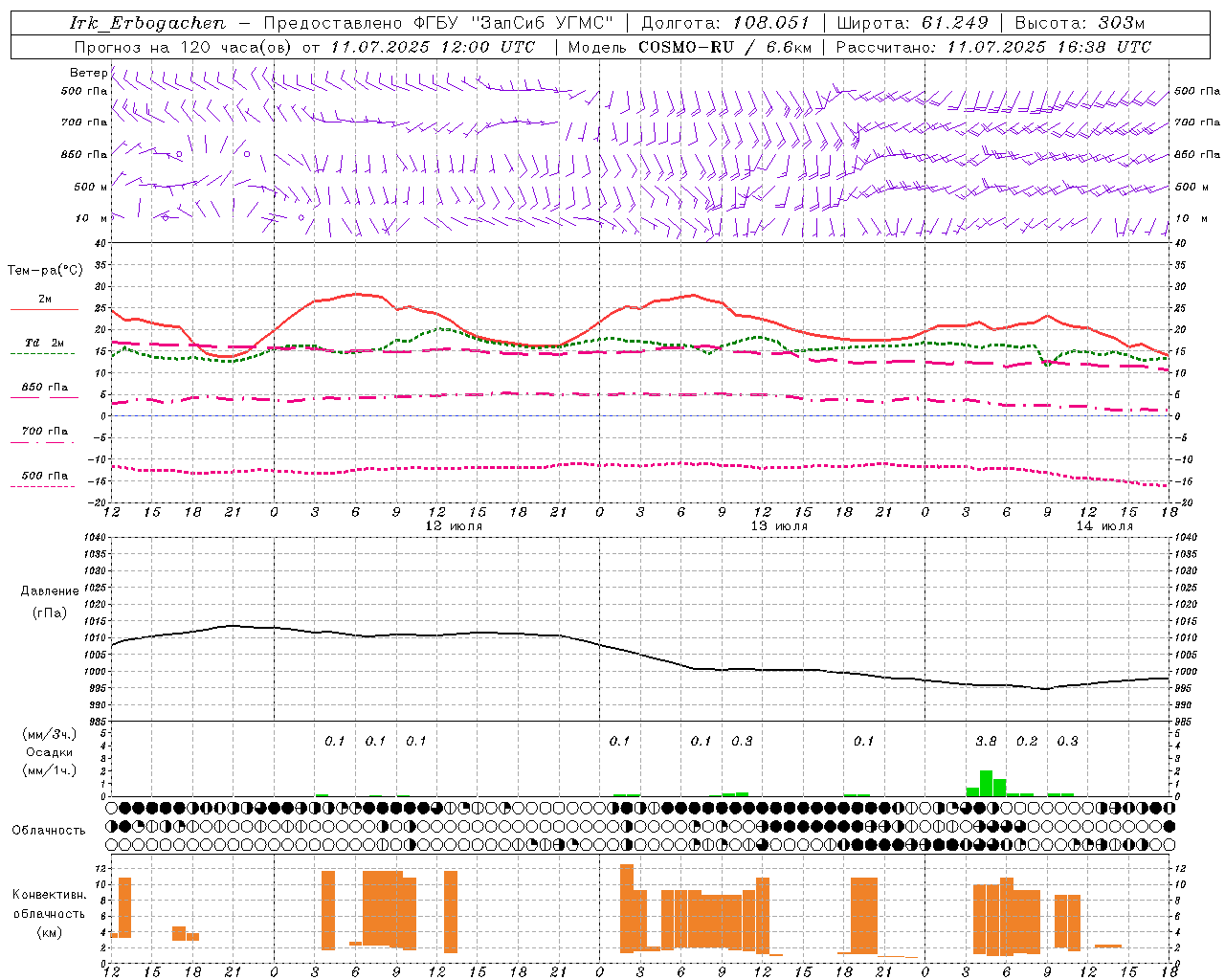Click 'Предоставлено ФГБУ "ЗапСиб УГМС"' provider text
Image resolution: width=1225 pixels, height=980 pixels.
click(x=437, y=23)
